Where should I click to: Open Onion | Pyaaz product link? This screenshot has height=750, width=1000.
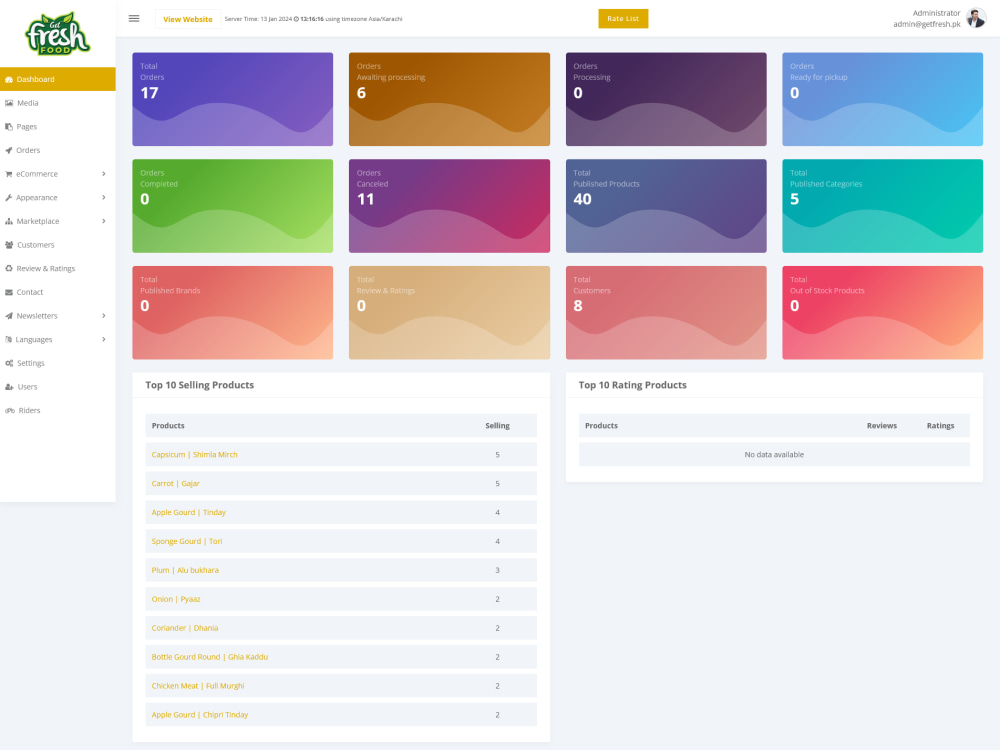(x=176, y=599)
